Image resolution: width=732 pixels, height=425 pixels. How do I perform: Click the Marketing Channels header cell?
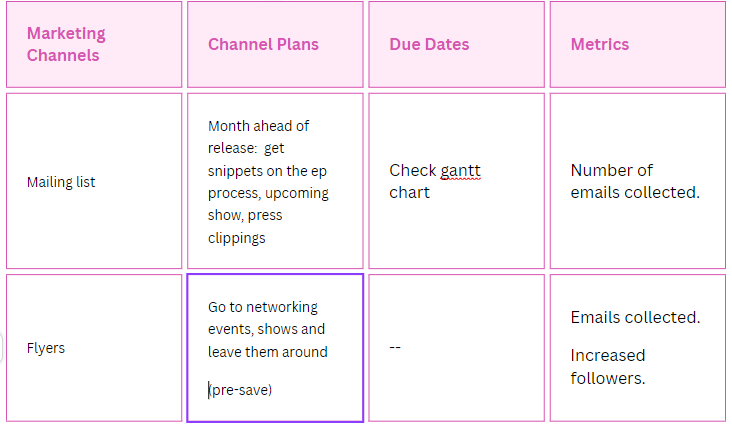point(94,44)
